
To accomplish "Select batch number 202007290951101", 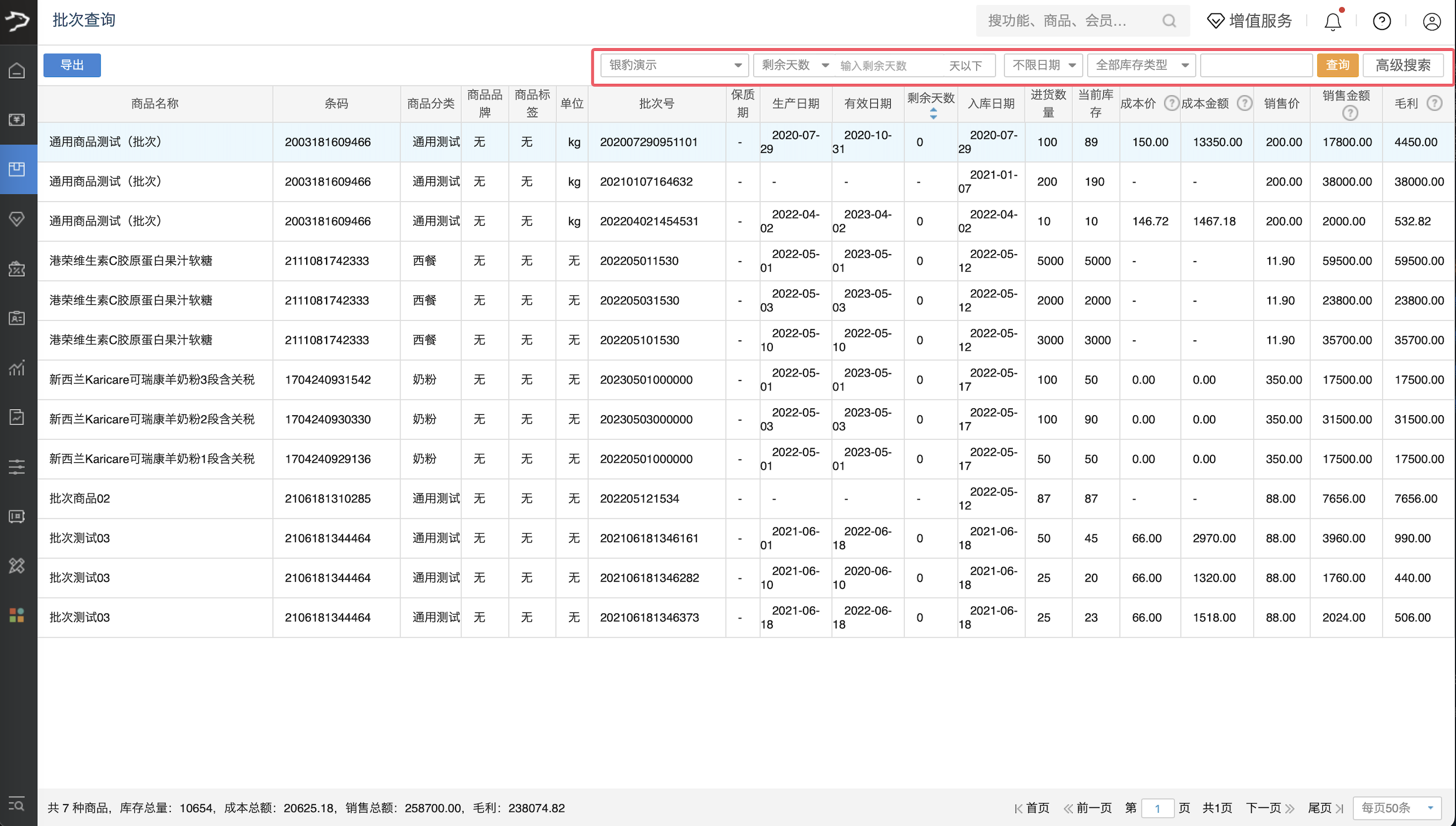I will (648, 142).
